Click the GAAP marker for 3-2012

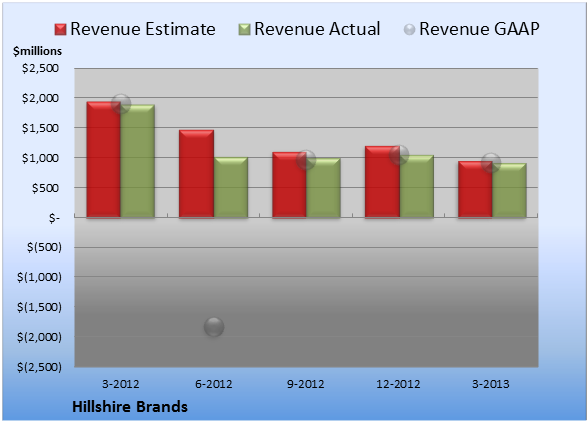[x=121, y=104]
